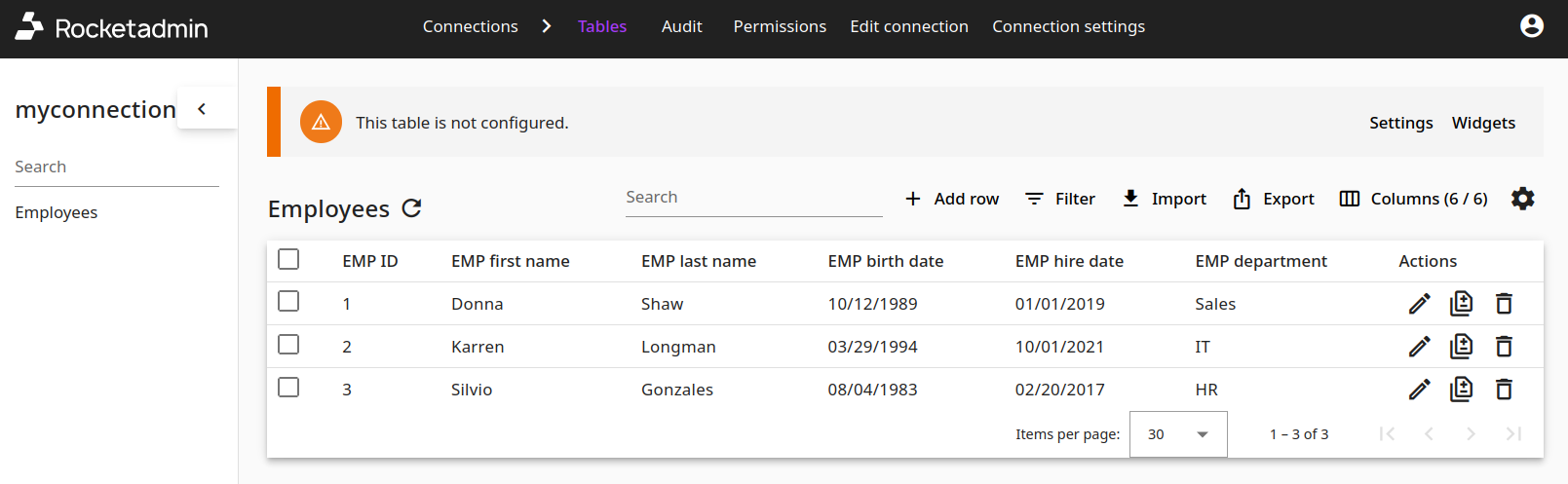Duplicate the Karren Longman row

[1461, 347]
